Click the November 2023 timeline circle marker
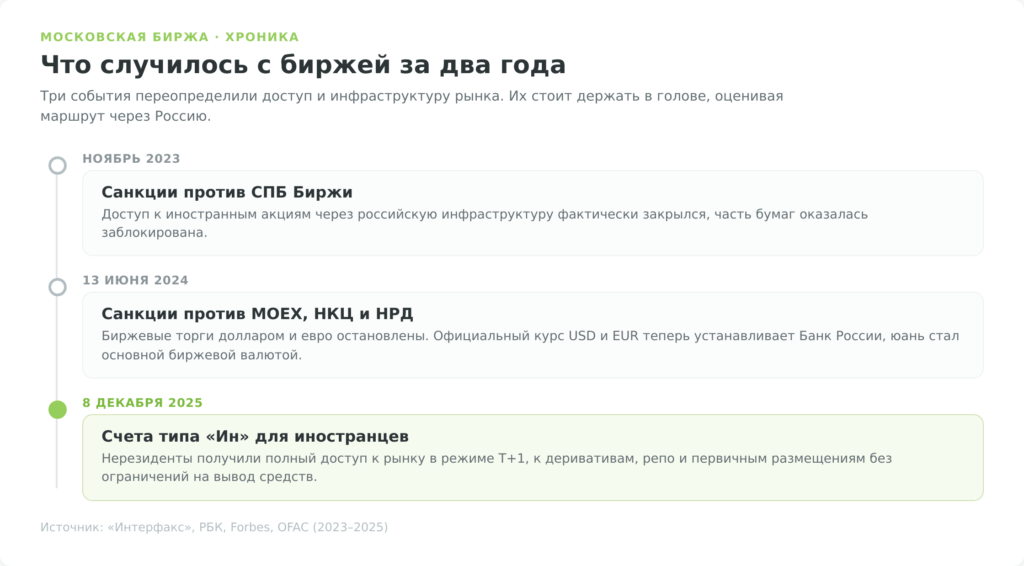The height and width of the screenshot is (566, 1024). (57, 166)
